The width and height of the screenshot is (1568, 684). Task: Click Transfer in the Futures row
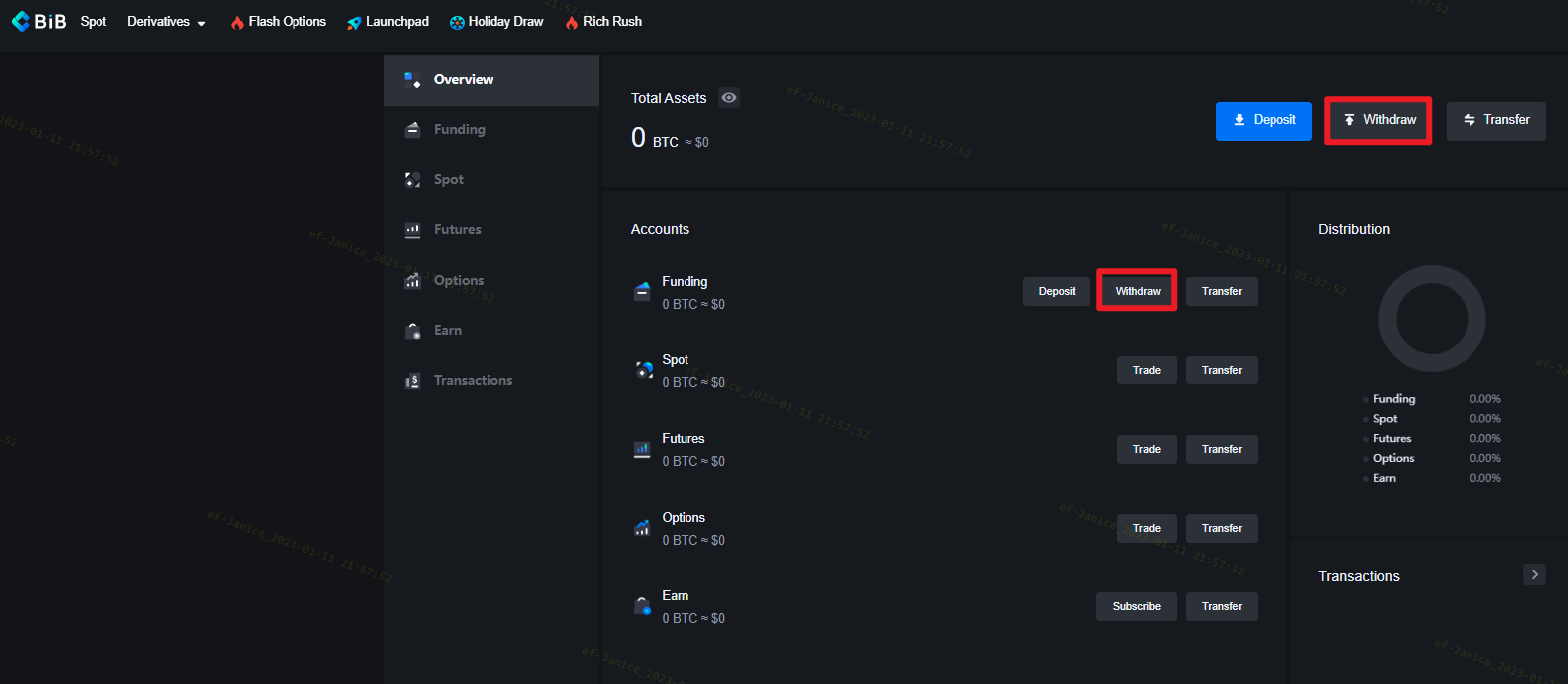coord(1222,449)
